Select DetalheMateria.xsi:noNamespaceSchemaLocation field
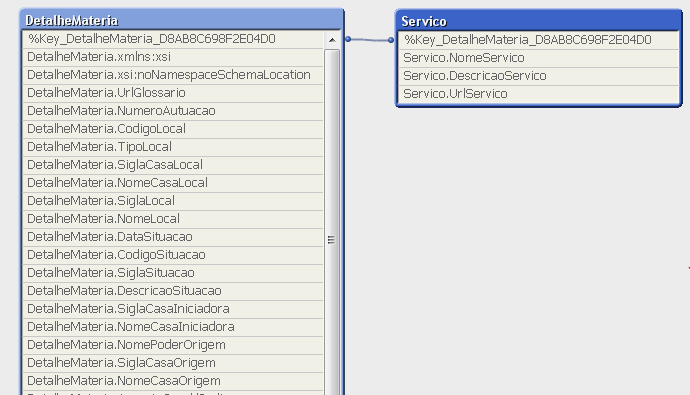 [173, 75]
